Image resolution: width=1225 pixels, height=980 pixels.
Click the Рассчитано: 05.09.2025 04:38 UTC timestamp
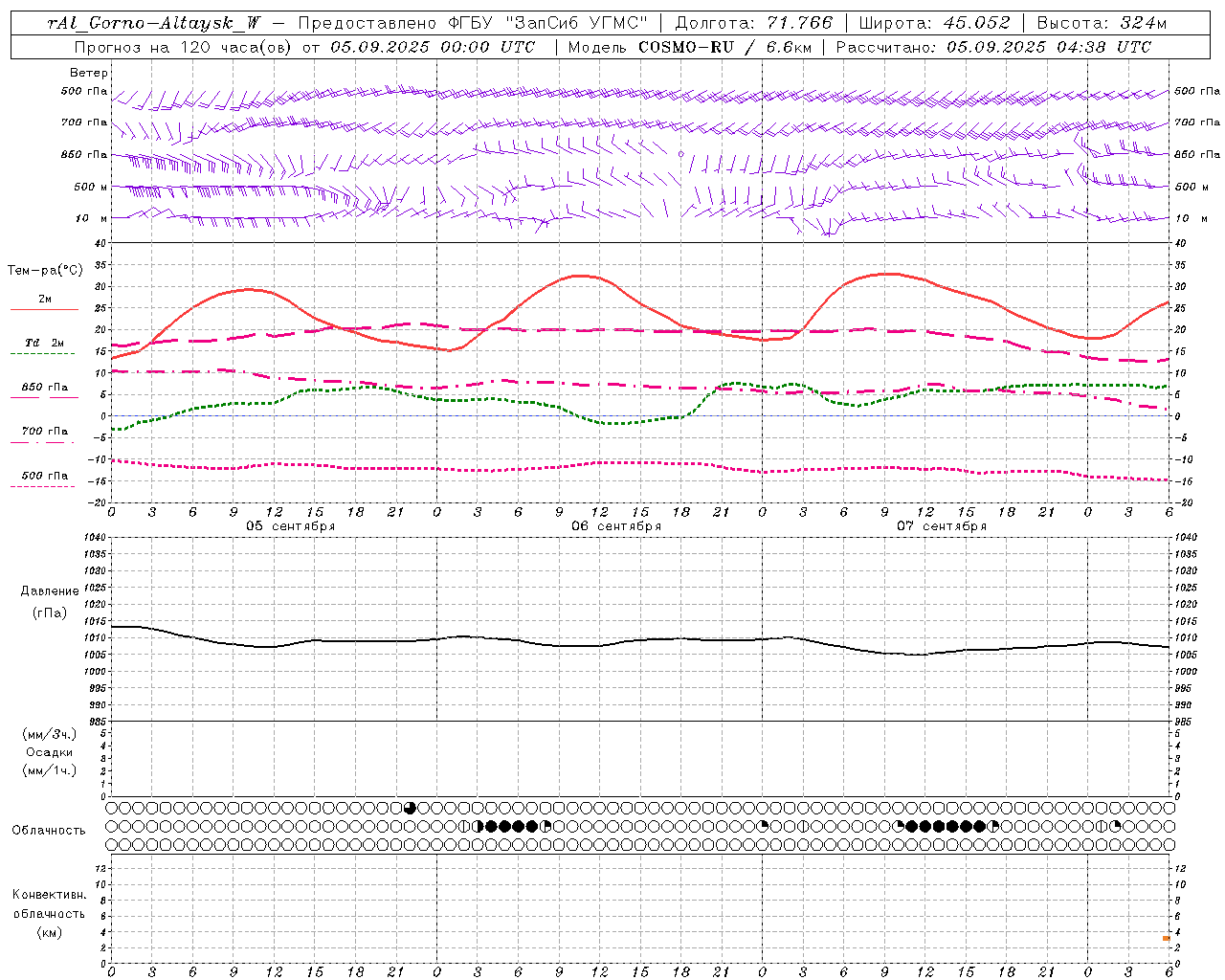(993, 47)
